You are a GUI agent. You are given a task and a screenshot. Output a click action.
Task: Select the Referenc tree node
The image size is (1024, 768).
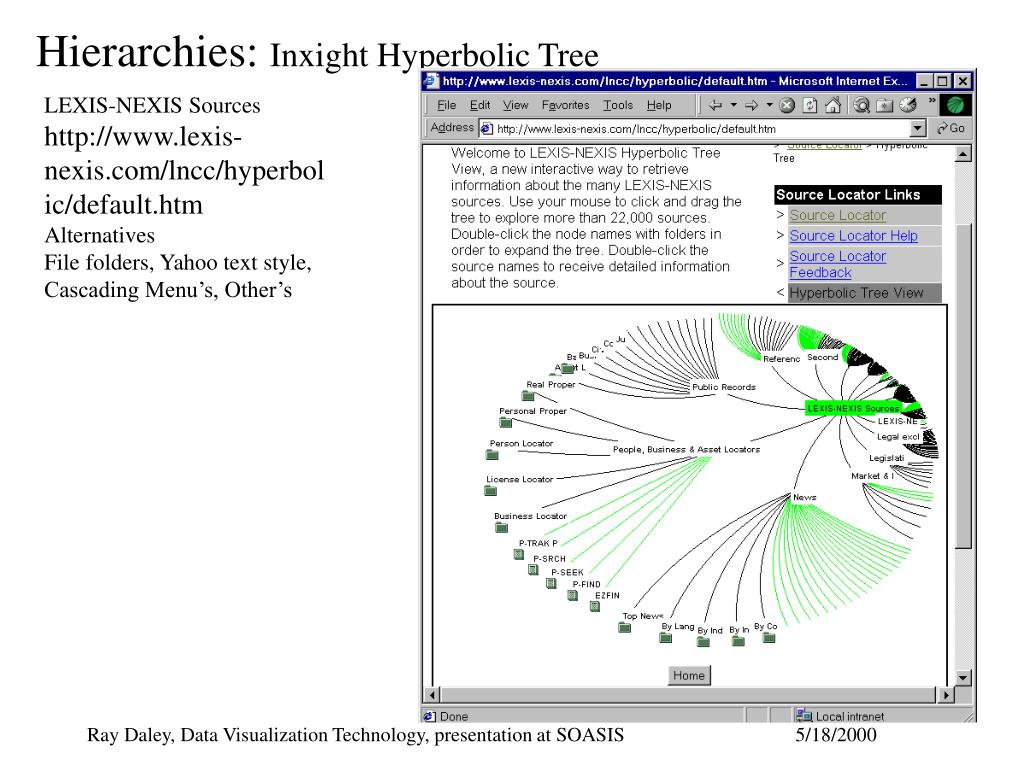pyautogui.click(x=781, y=359)
